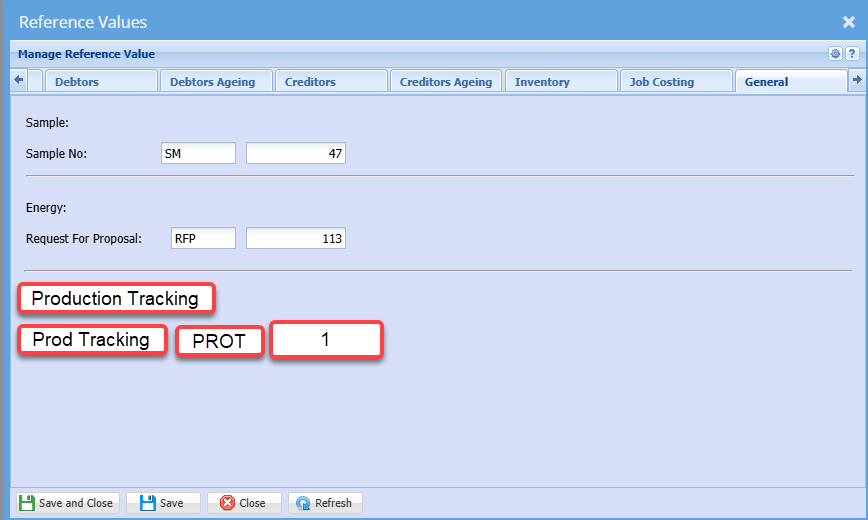Image resolution: width=868 pixels, height=520 pixels.
Task: Switch to the Debtors tab
Action: point(101,81)
